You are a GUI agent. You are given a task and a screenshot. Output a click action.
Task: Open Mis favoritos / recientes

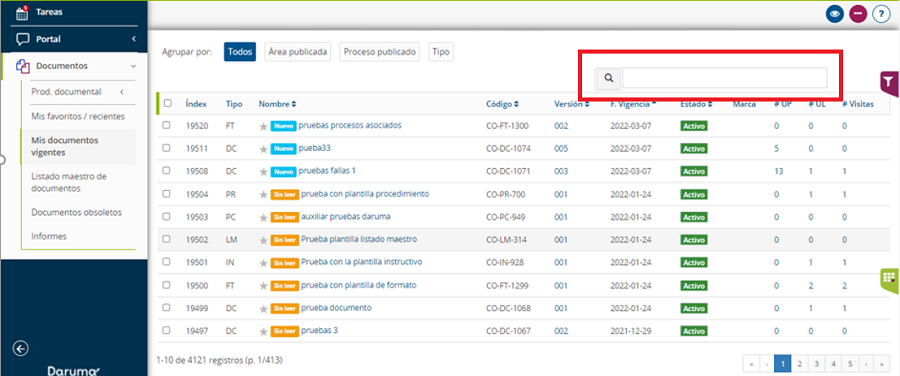tap(78, 117)
